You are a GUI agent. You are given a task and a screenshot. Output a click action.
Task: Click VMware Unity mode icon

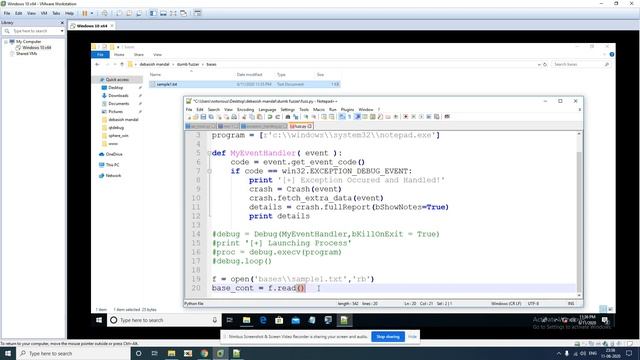(183, 13)
